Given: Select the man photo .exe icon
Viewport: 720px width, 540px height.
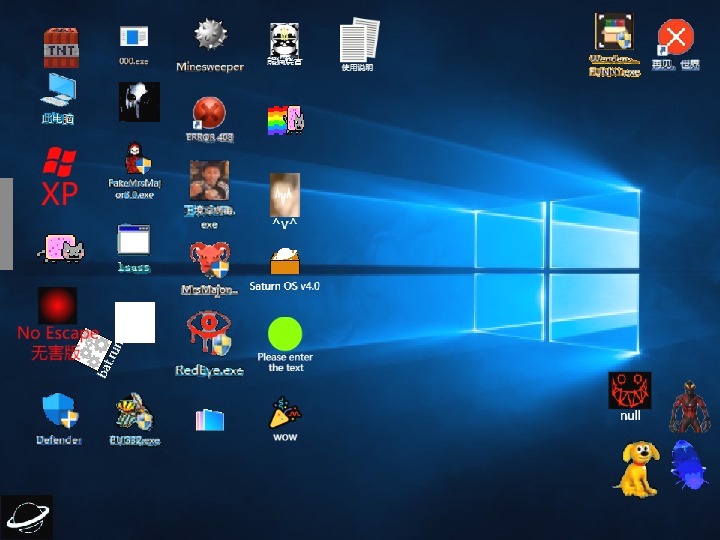Looking at the screenshot, I should (x=209, y=180).
